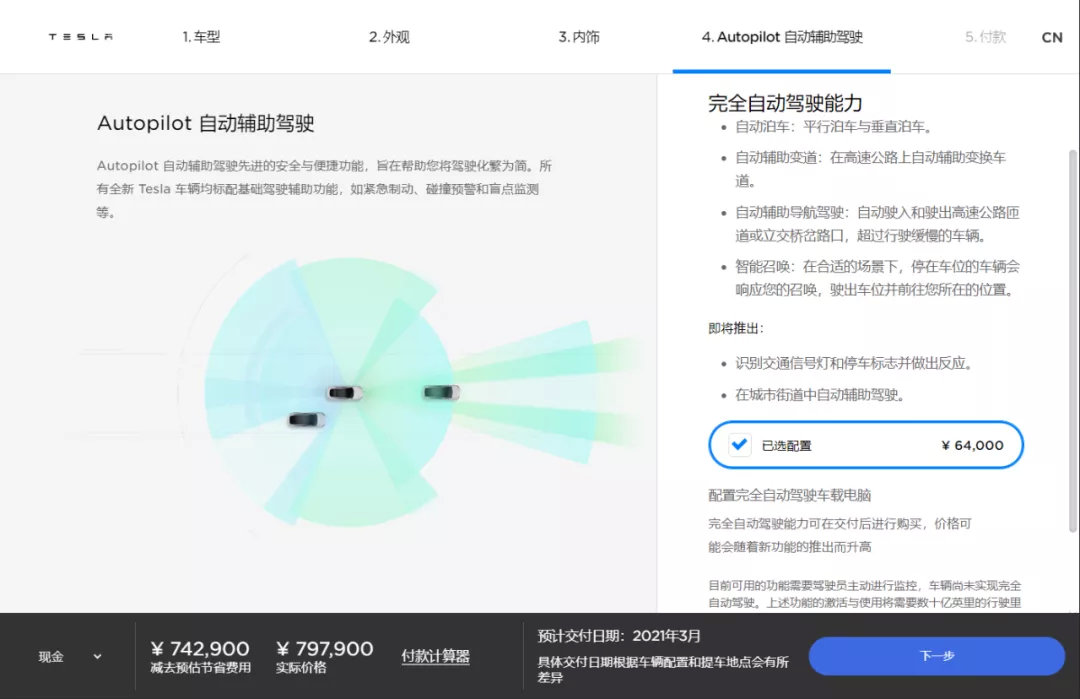Click the 实际价格 label
1080x699 pixels.
(301, 667)
